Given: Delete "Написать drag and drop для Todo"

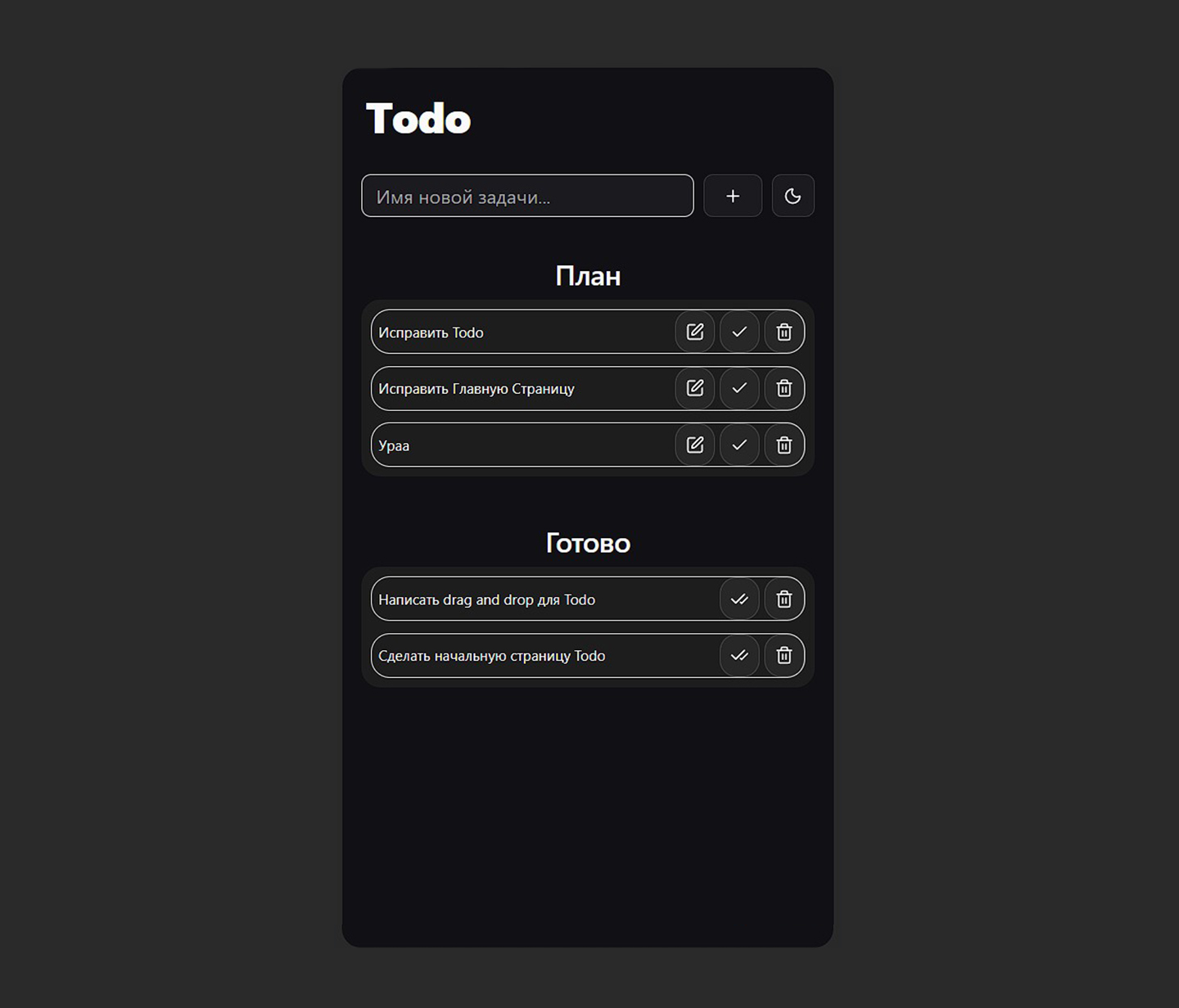Looking at the screenshot, I should (x=784, y=599).
